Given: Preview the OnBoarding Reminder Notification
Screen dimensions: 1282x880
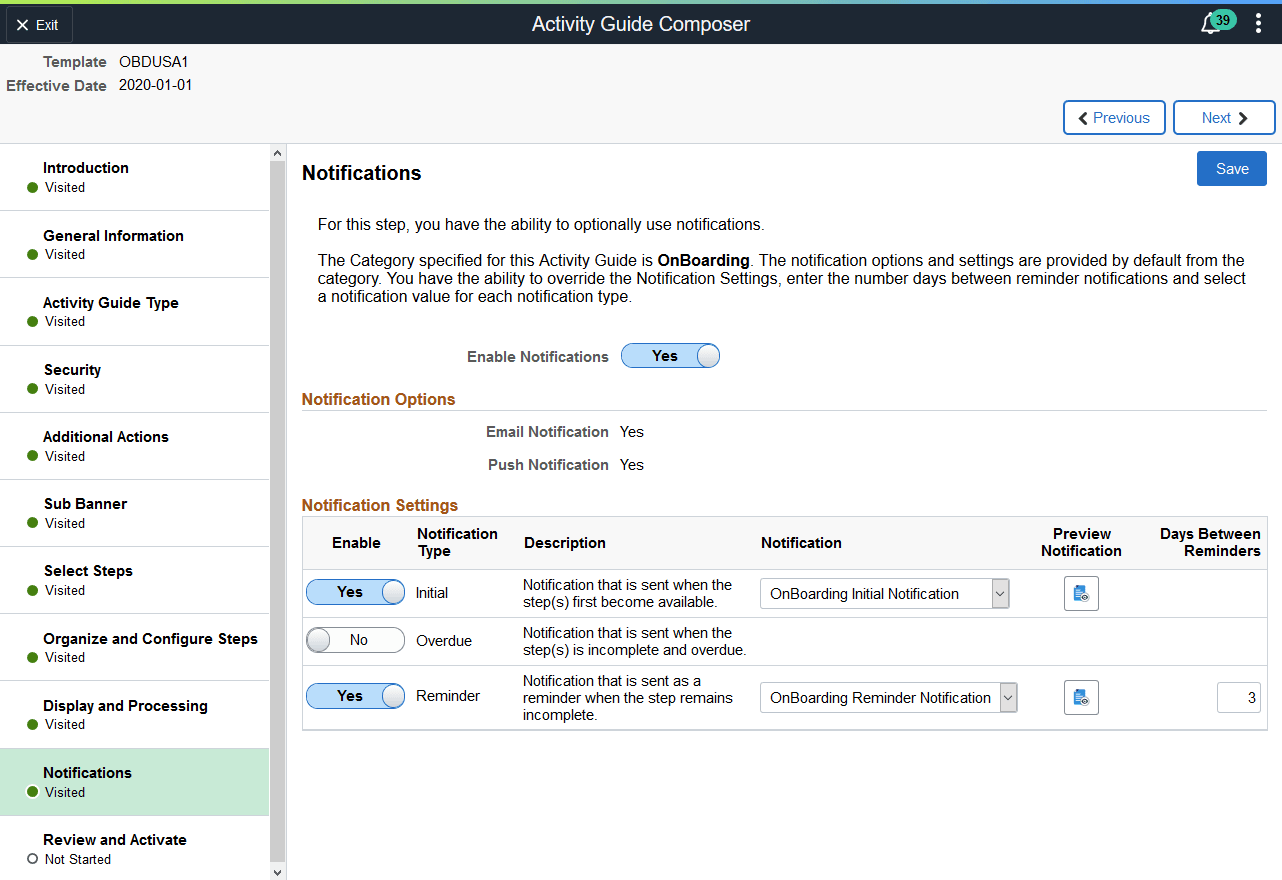Looking at the screenshot, I should pos(1081,697).
